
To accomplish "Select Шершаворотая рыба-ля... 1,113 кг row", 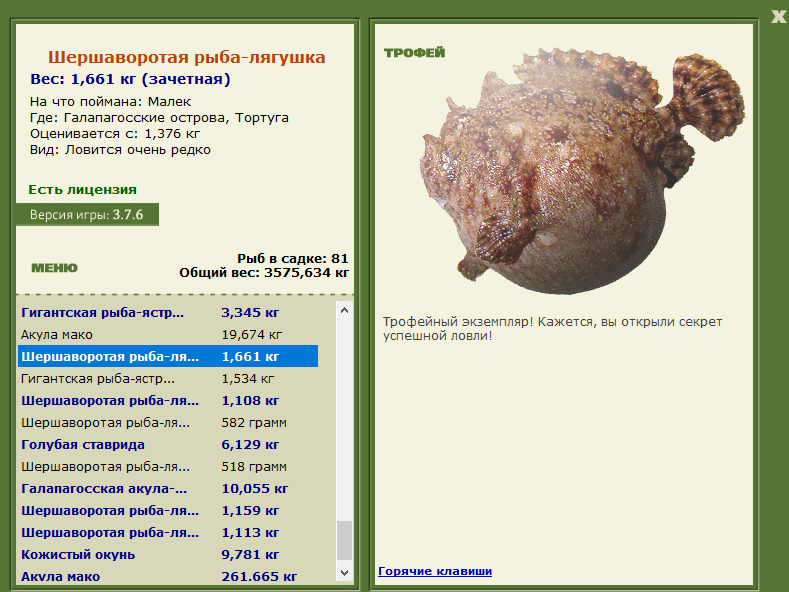I will tap(168, 533).
